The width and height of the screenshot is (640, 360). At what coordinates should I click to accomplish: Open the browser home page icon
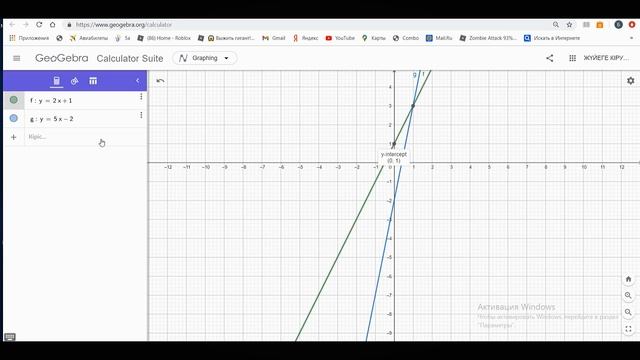[52, 24]
